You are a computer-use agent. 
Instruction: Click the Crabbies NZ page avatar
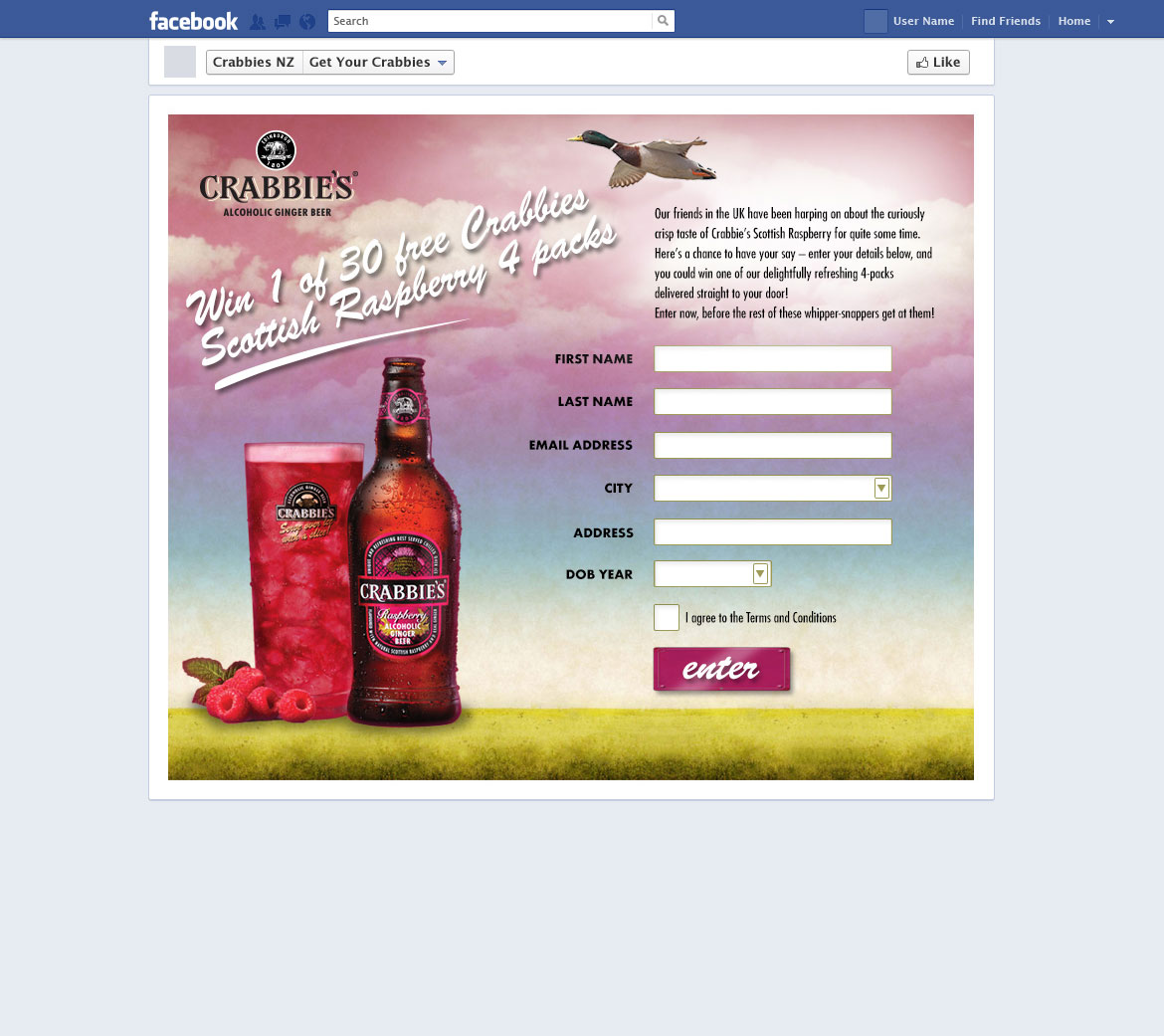point(180,62)
